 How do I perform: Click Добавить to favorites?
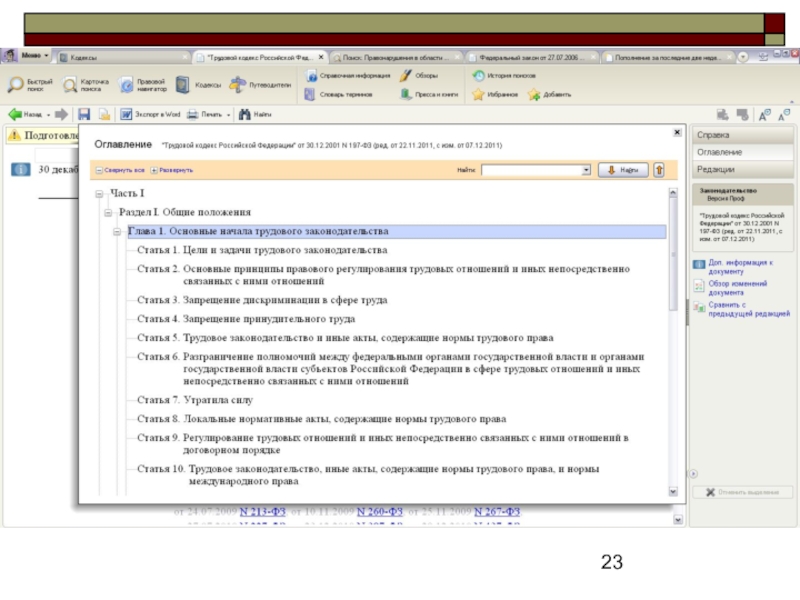(549, 94)
